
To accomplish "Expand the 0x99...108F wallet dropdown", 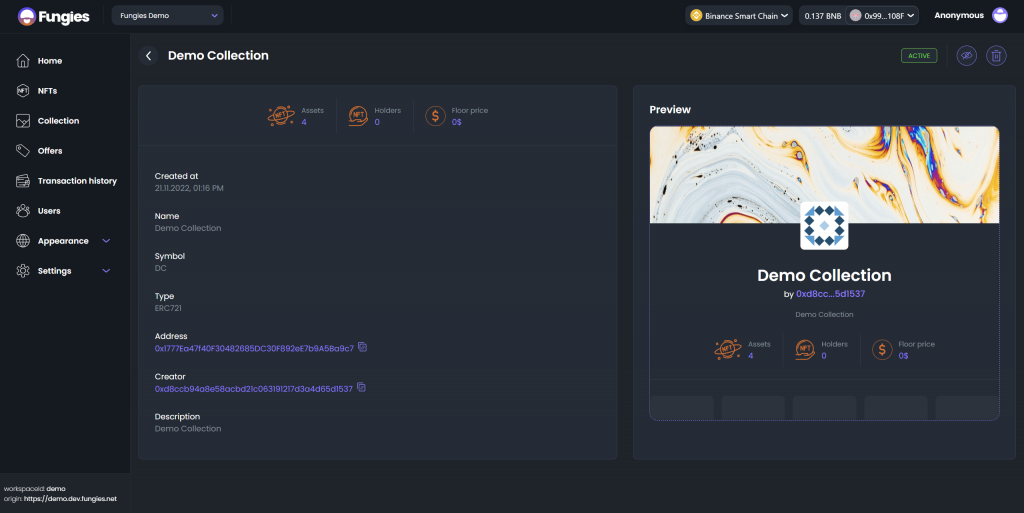I will coord(882,16).
